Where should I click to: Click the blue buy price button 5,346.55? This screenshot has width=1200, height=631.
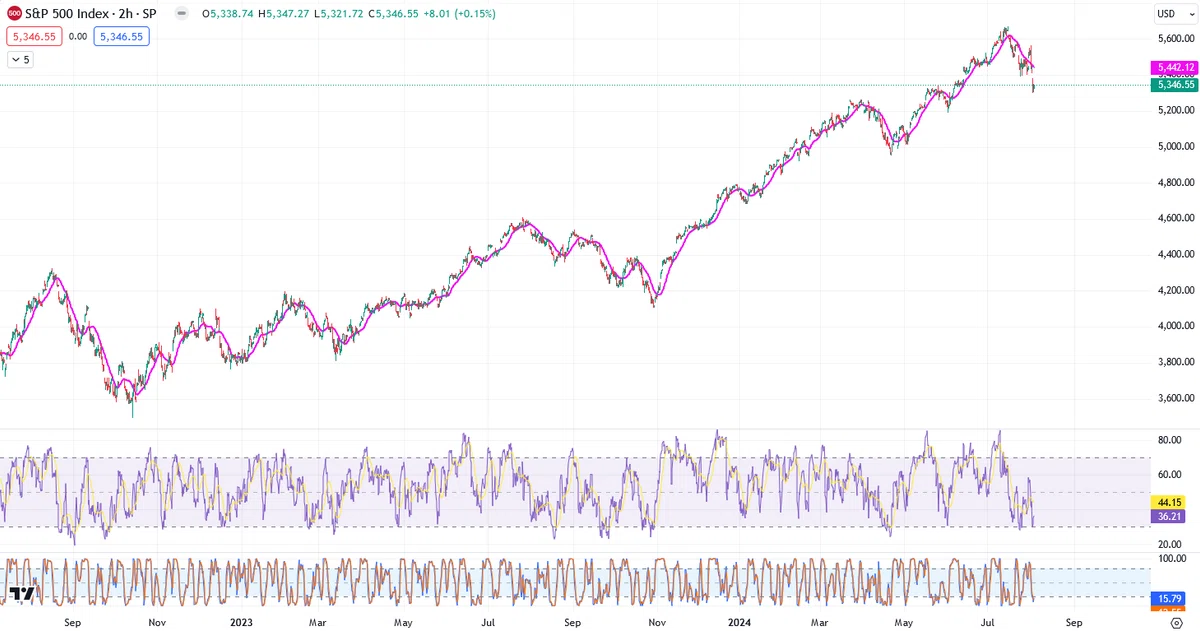click(121, 36)
